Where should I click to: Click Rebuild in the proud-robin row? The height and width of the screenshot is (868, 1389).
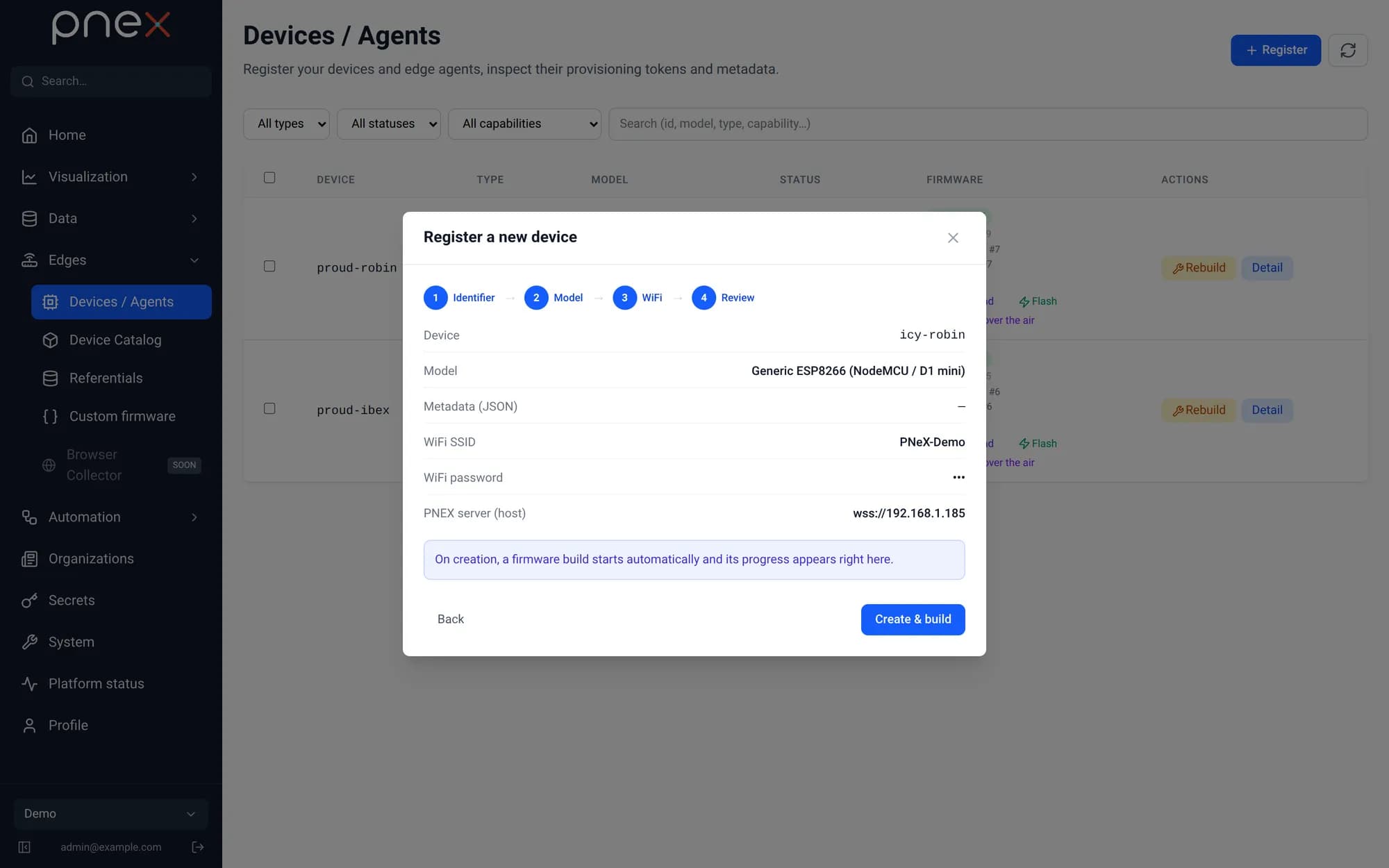coord(1199,268)
